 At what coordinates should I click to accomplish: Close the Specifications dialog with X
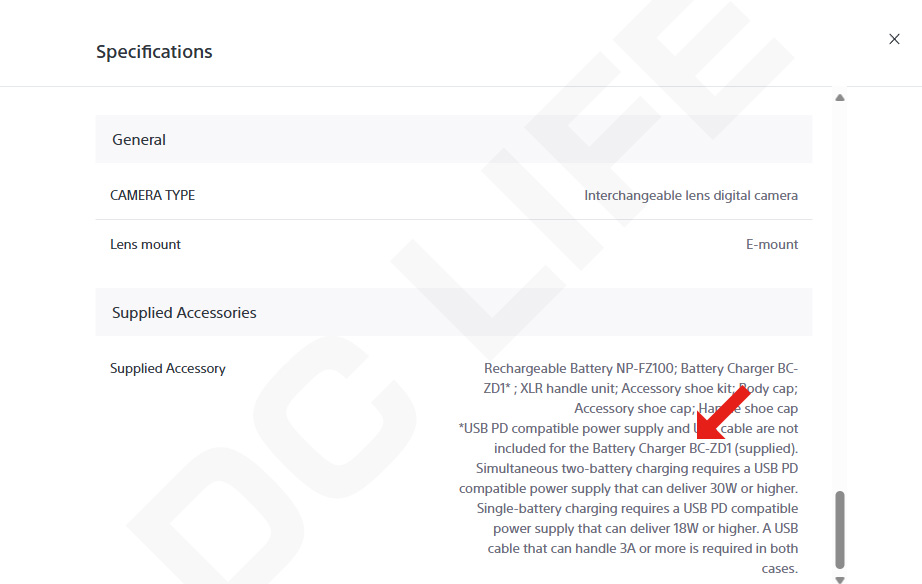894,39
